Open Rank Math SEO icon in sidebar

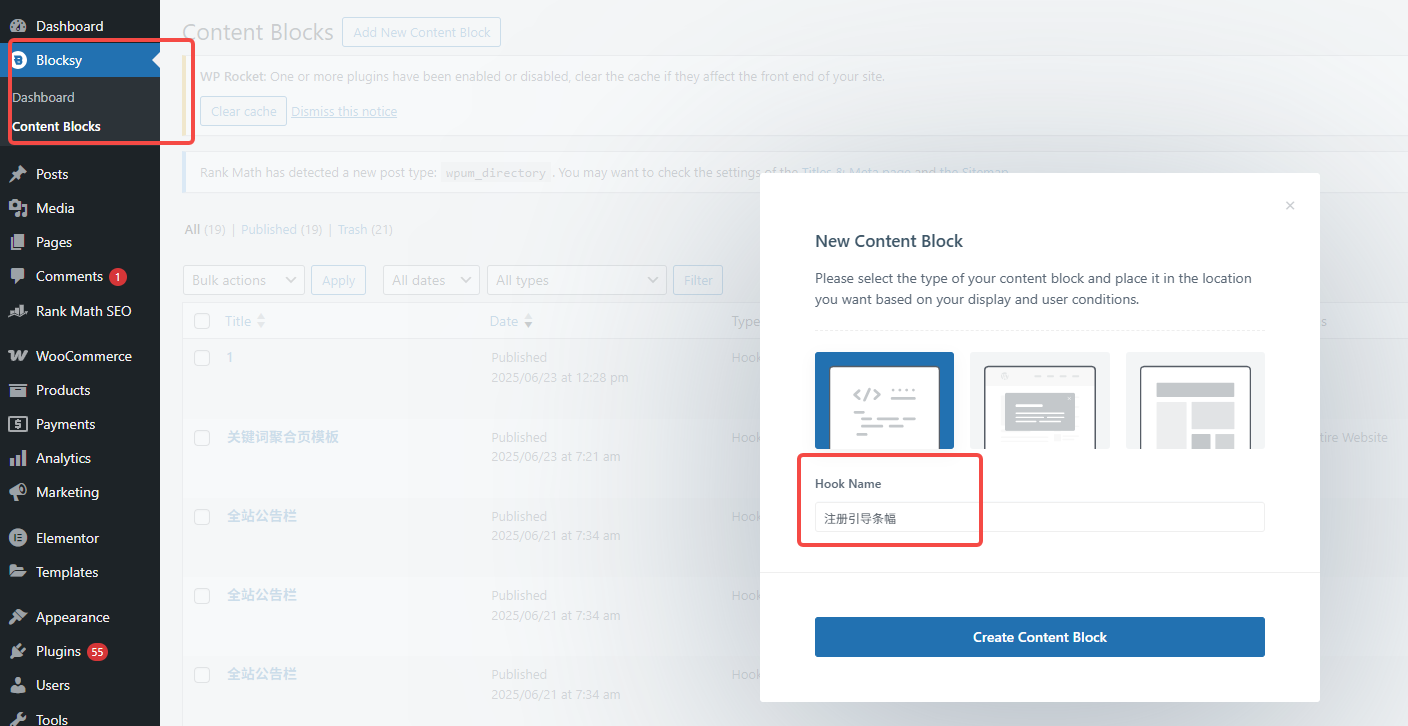pos(18,311)
